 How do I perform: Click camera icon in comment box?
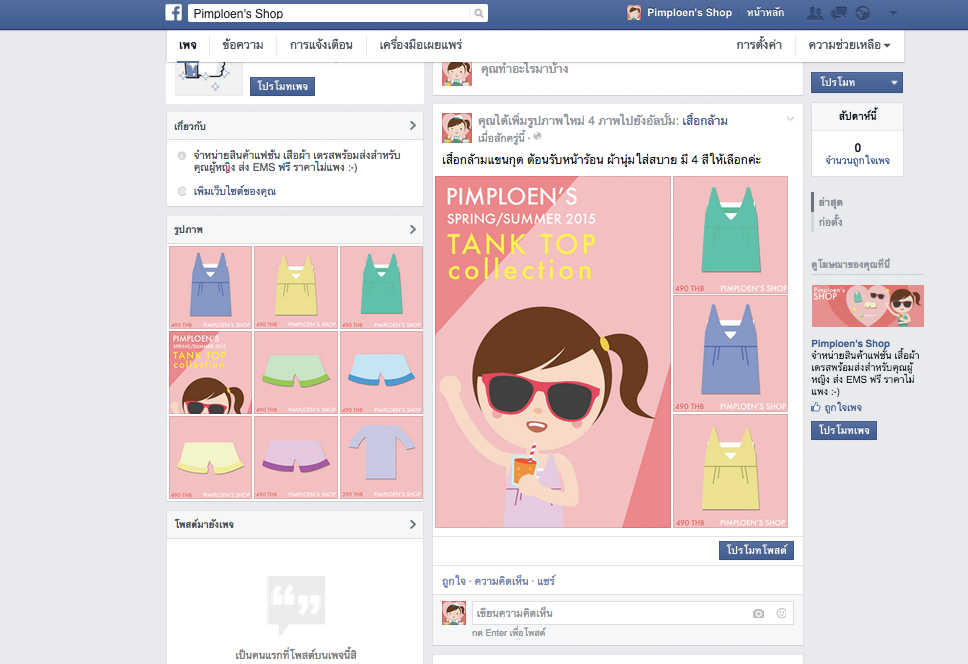[758, 613]
